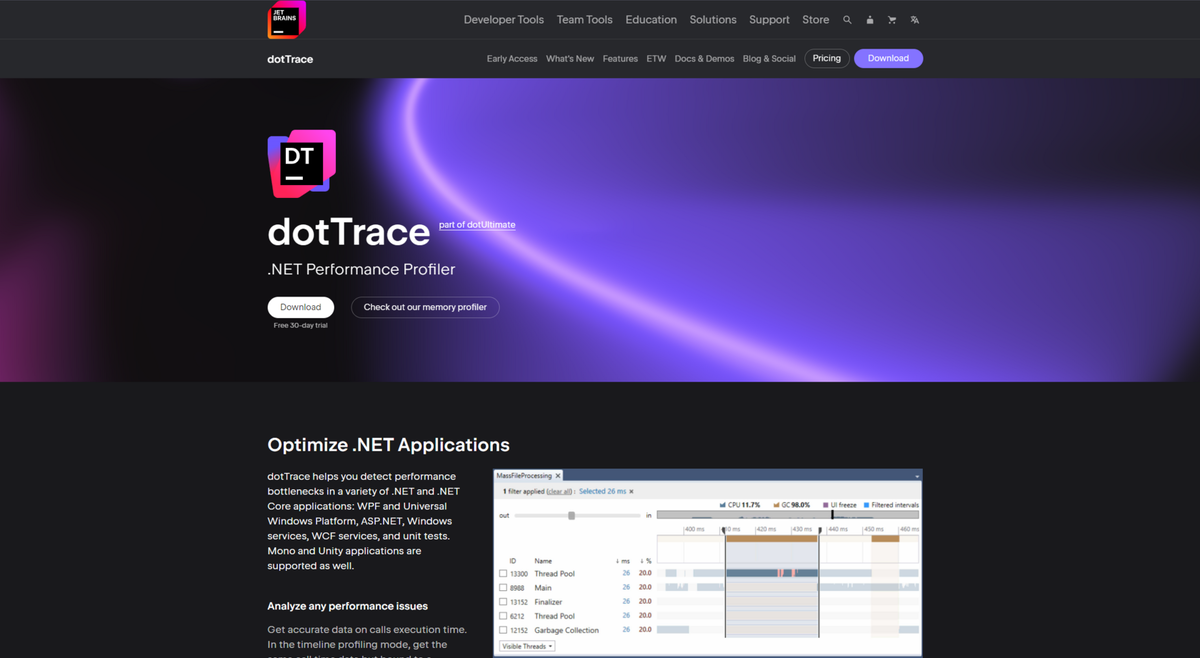1200x658 pixels.
Task: Open the shopping cart icon
Action: coord(892,20)
